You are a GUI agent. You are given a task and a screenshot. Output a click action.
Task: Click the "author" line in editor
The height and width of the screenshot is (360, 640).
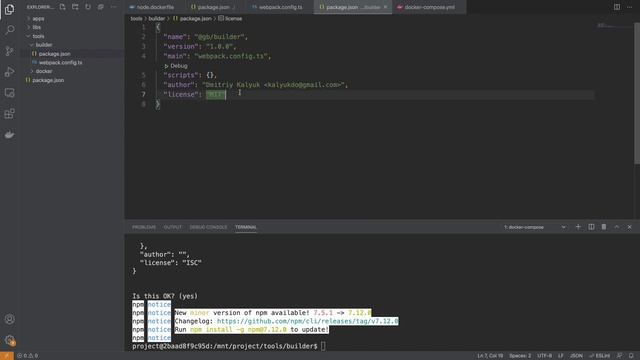click(256, 85)
